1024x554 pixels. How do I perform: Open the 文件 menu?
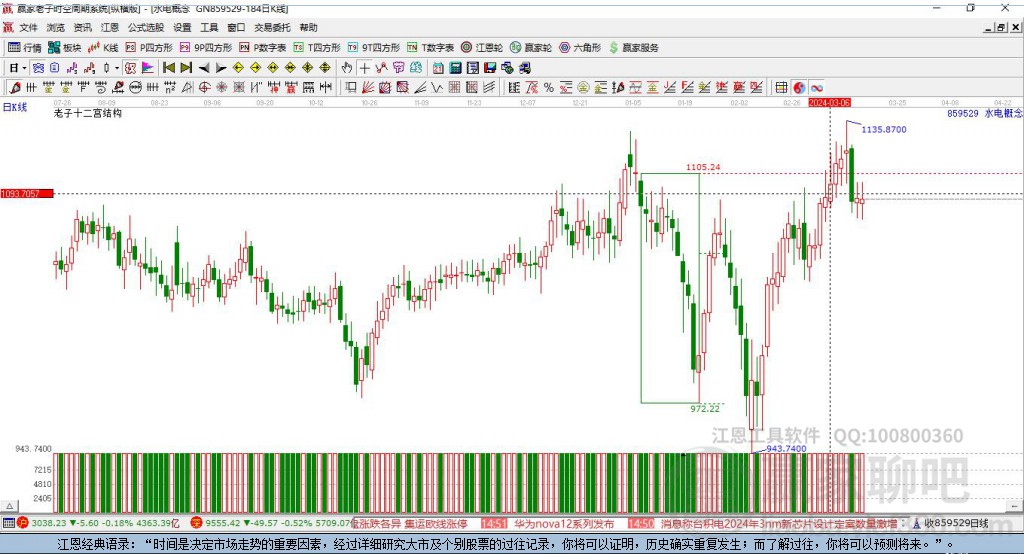(x=28, y=27)
